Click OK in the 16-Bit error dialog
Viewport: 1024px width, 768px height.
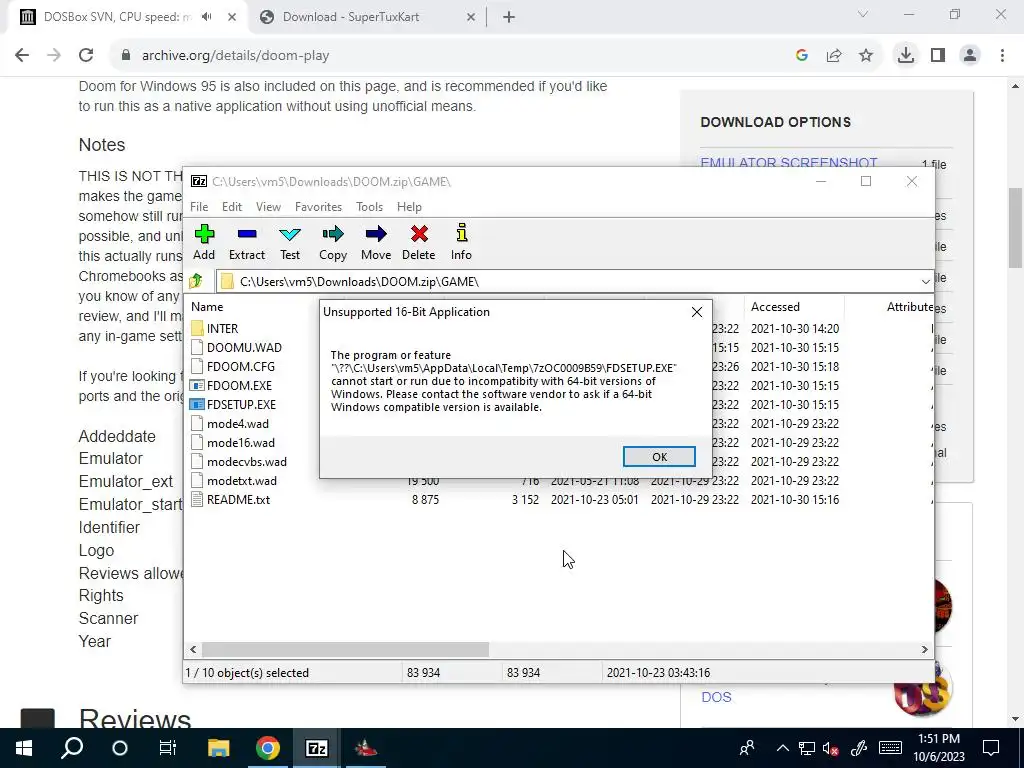[x=659, y=456]
